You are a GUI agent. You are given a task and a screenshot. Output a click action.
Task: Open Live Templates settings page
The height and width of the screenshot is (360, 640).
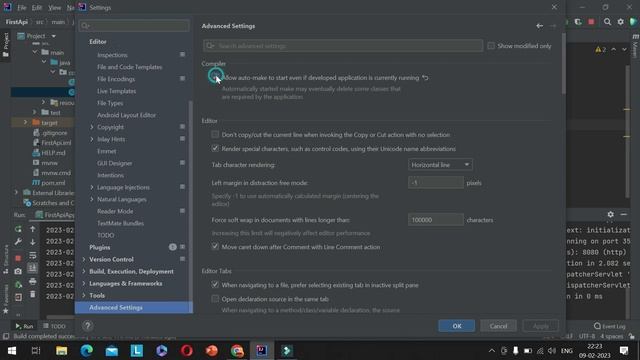(x=116, y=91)
